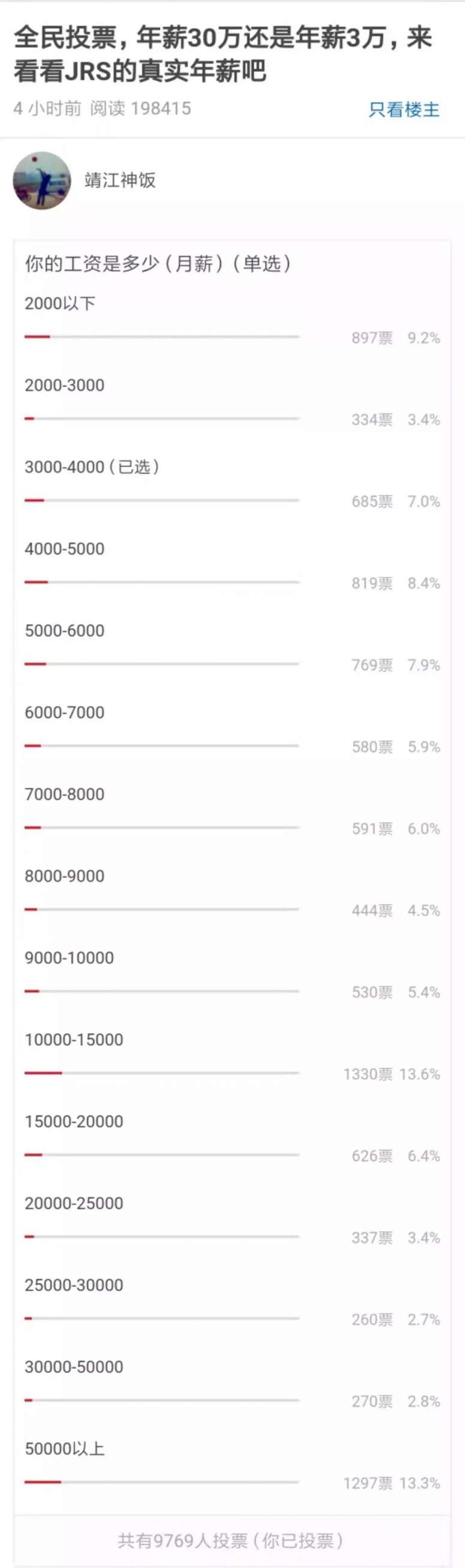The height and width of the screenshot is (1568, 465).
Task: Select the 6000-7000 salary range
Action: pos(65,712)
